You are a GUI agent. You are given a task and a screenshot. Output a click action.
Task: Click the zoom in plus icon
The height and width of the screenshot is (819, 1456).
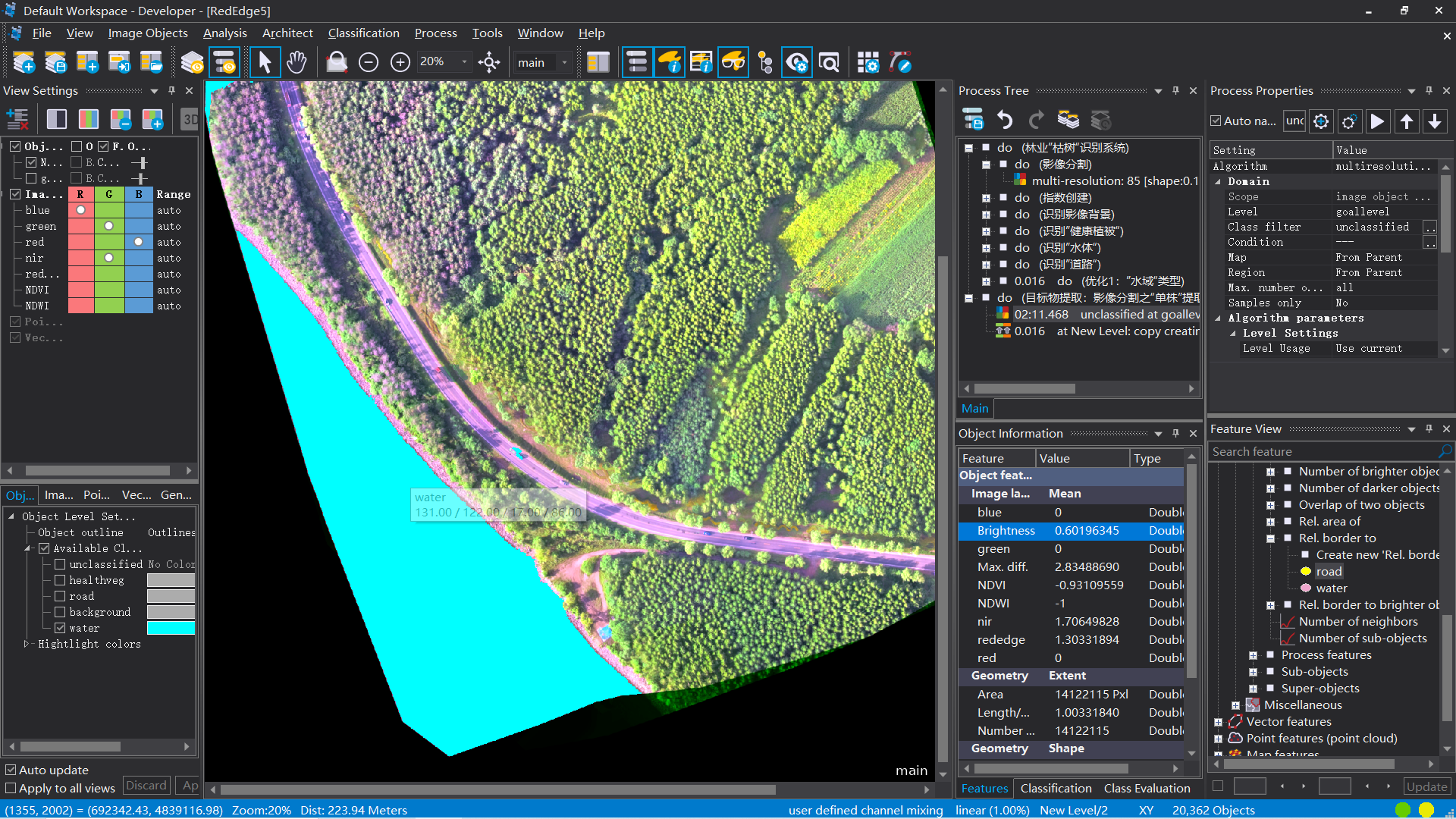coord(400,63)
